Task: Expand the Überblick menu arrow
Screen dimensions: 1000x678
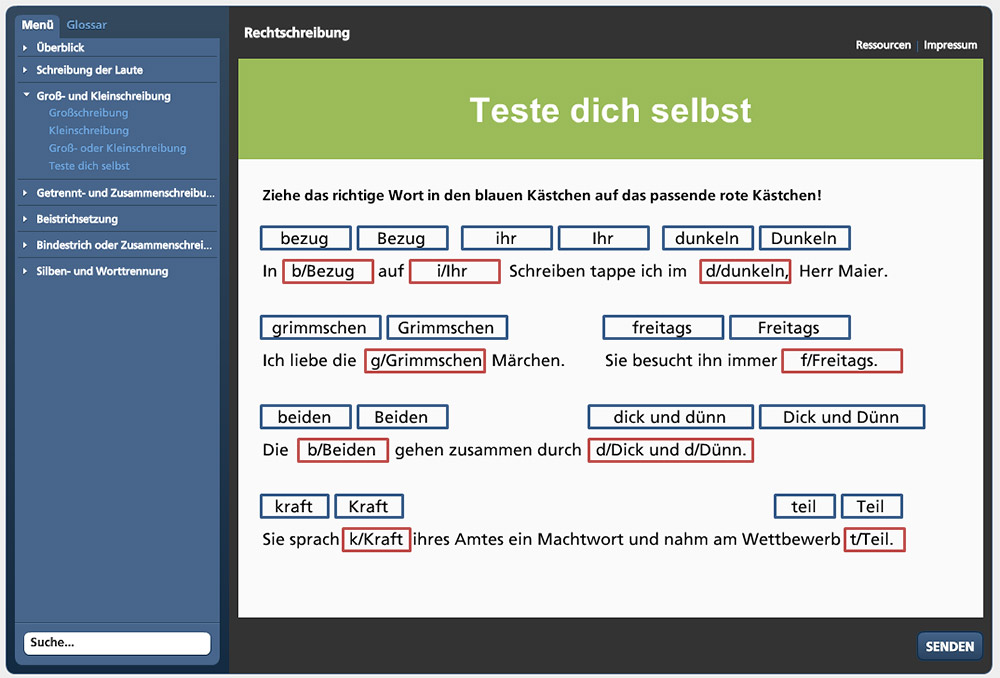Action: [x=25, y=48]
